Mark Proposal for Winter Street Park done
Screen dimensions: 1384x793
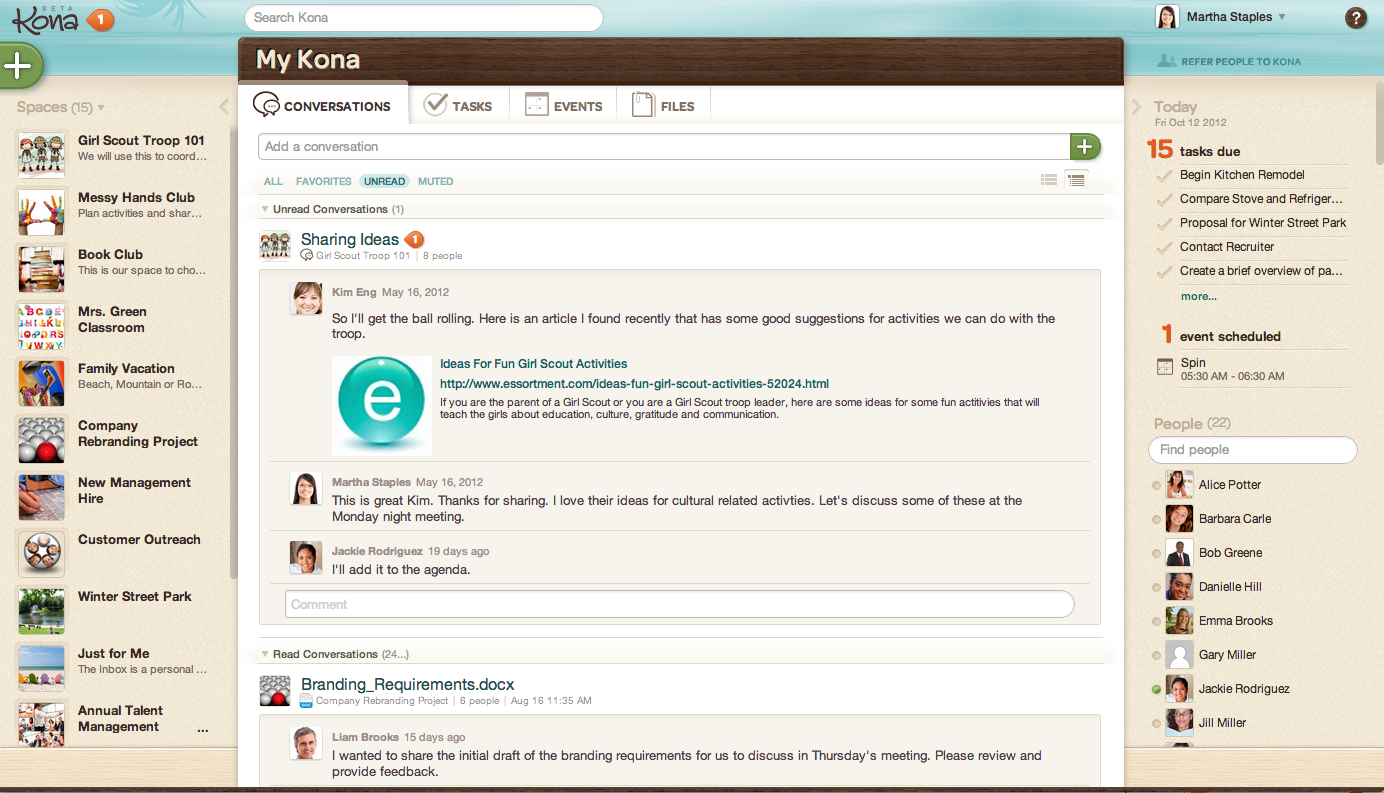click(1164, 224)
